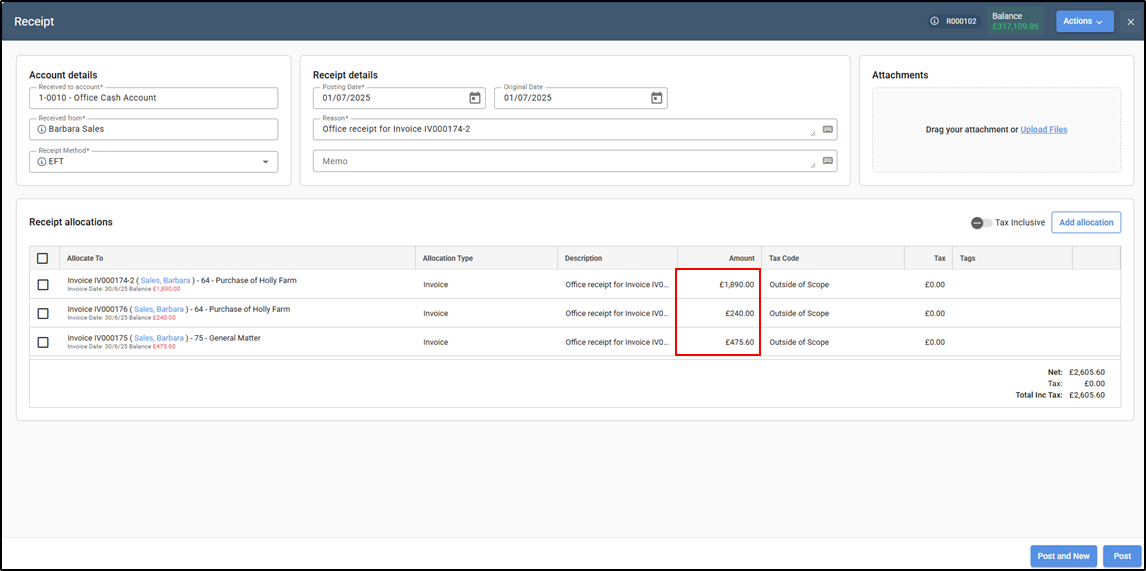
Task: Click Outside of Scope in IV000174-2 row
Action: coord(799,284)
